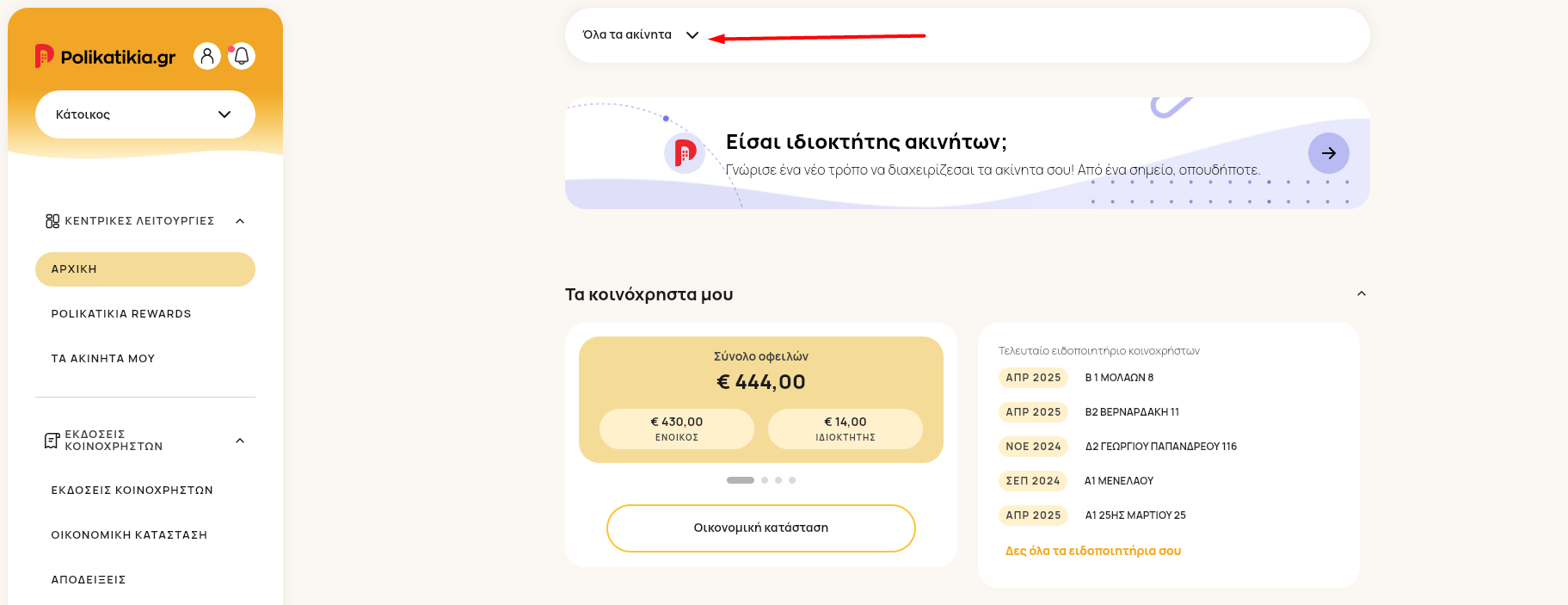
Task: Click the building icon in owner banner
Action: click(685, 153)
